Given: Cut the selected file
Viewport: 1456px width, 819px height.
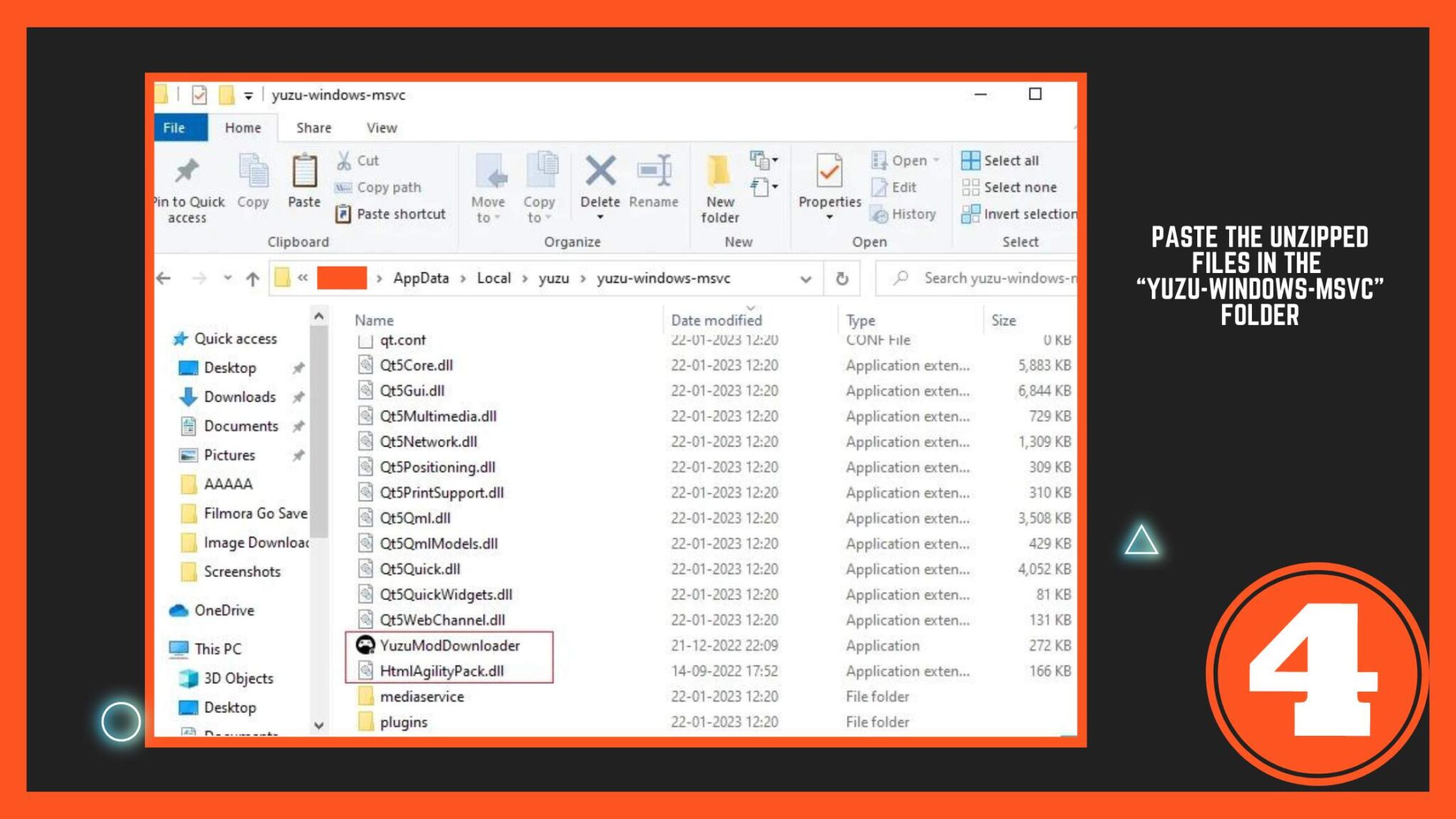Looking at the screenshot, I should 361,160.
